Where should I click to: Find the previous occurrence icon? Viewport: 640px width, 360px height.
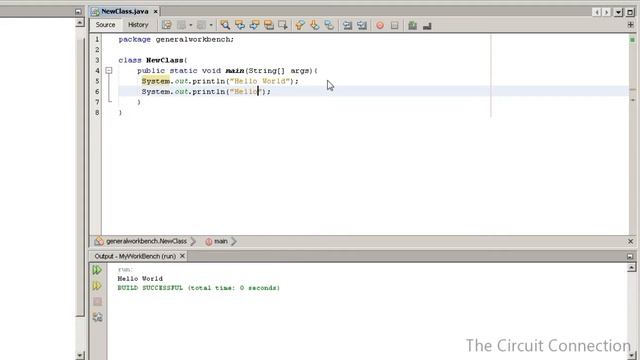pyautogui.click(x=240, y=25)
